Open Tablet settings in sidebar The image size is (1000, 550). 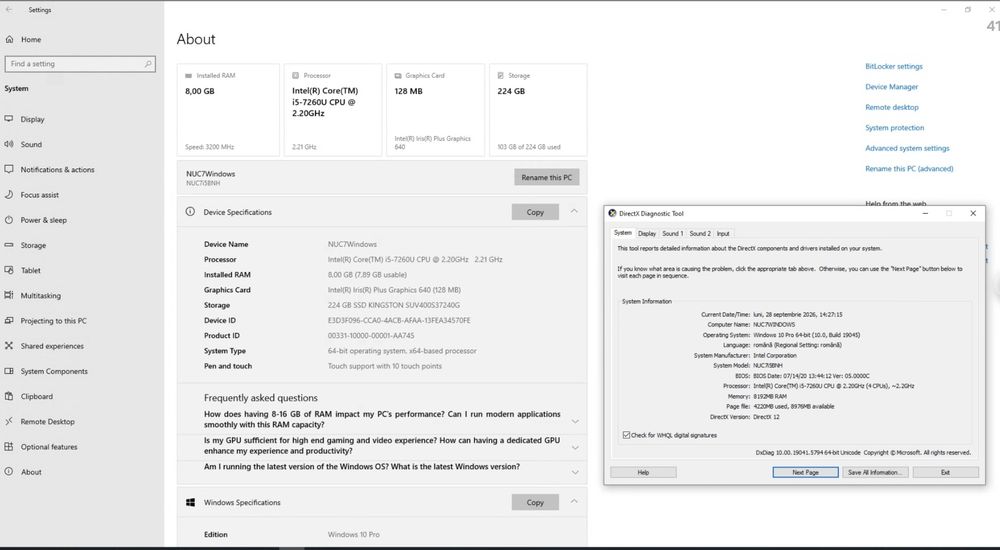31,271
